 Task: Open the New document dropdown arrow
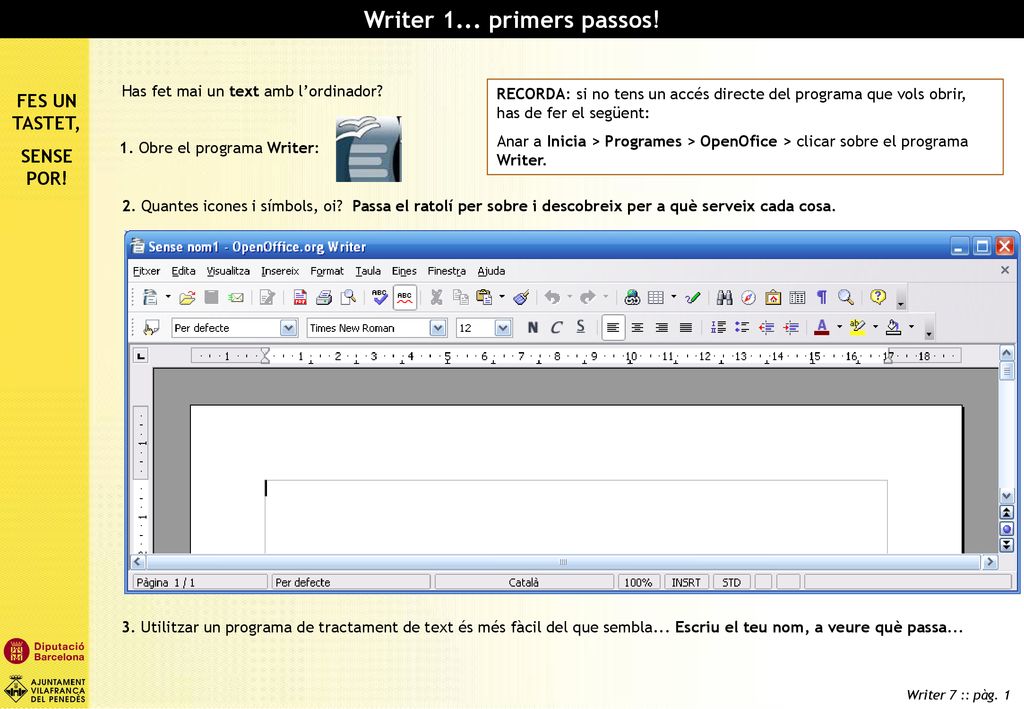click(168, 297)
